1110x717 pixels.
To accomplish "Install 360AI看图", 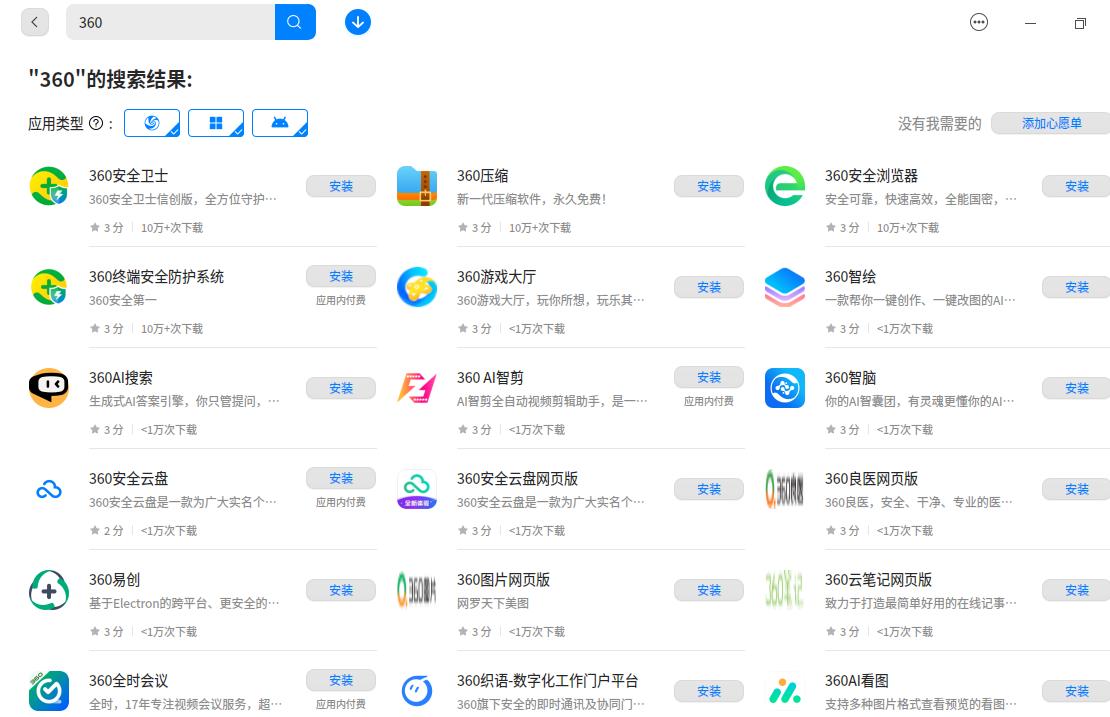I will (1076, 691).
